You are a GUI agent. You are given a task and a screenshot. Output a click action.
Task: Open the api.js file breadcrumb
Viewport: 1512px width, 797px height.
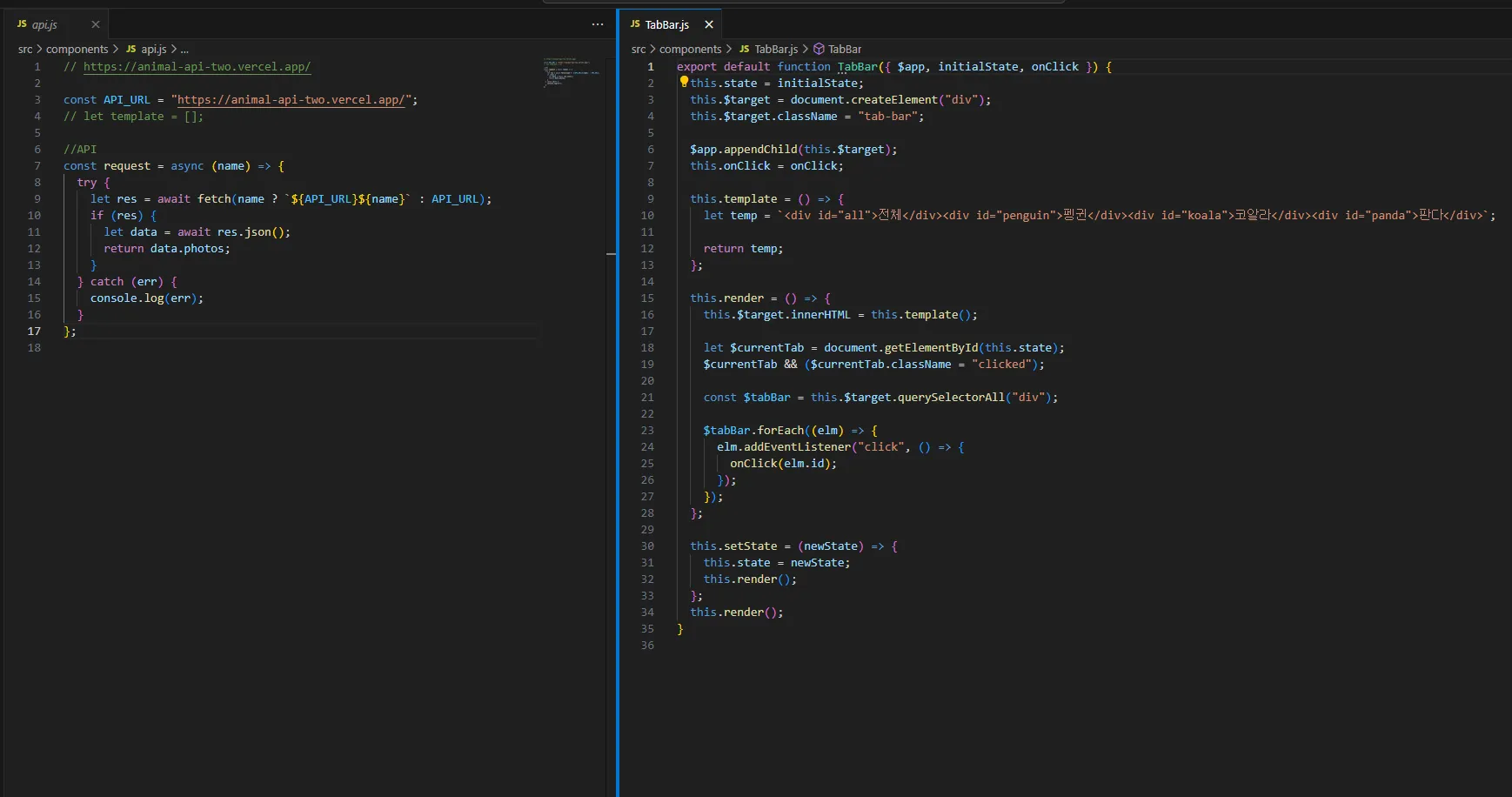click(x=146, y=50)
